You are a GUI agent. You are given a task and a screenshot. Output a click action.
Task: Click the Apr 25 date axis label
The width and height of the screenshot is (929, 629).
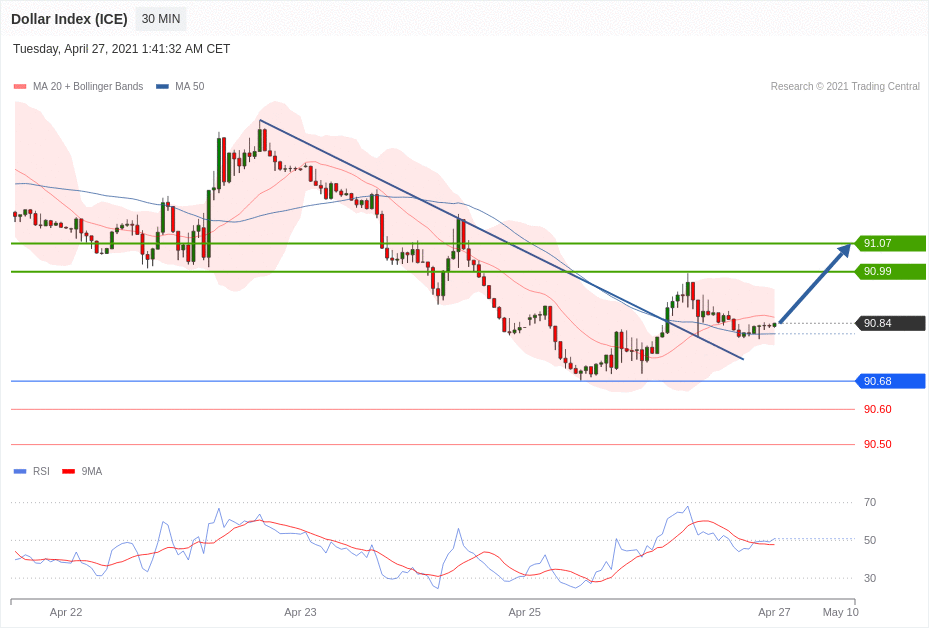(524, 612)
